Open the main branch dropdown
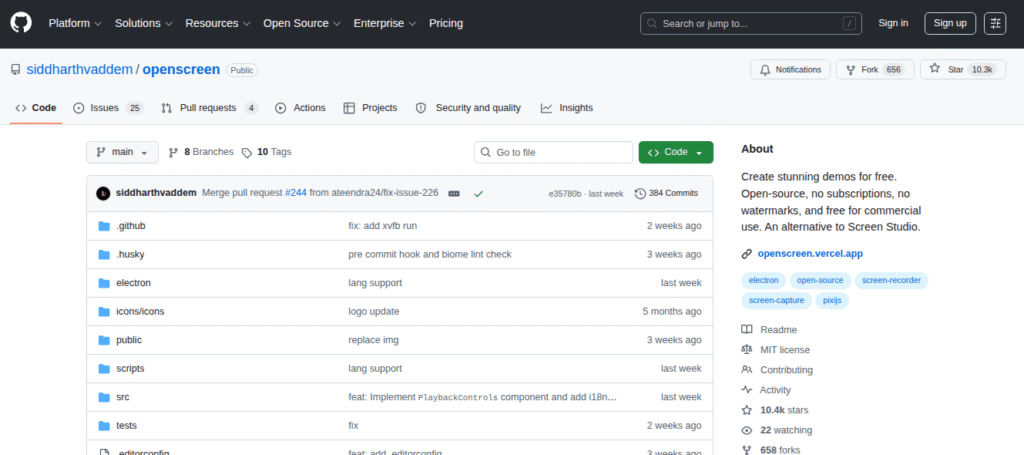Screen dimensions: 1024x455 (122, 152)
